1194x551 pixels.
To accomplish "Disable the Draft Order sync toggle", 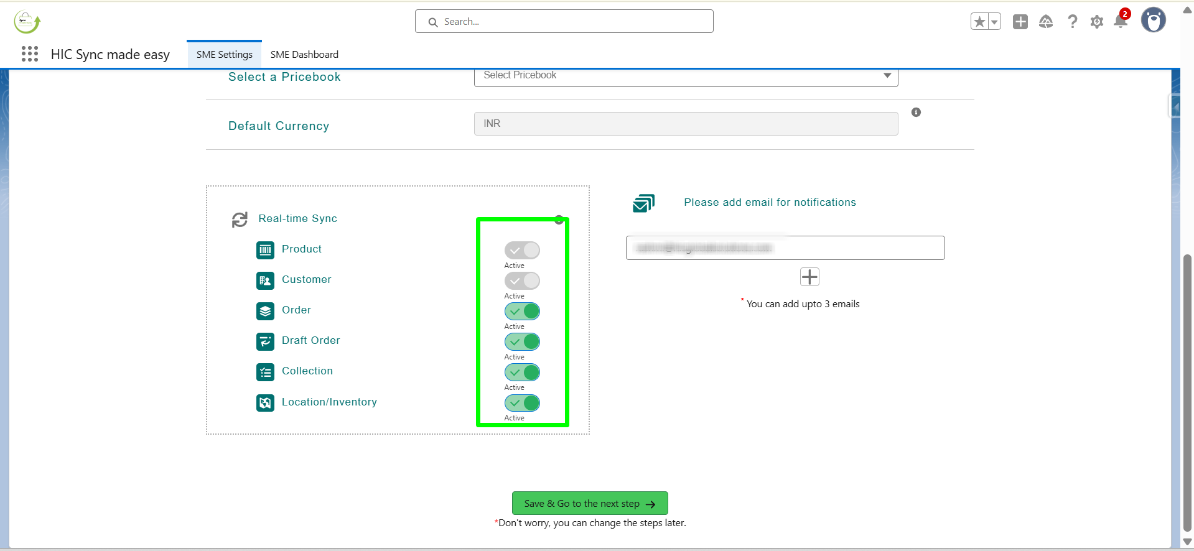I will pos(522,342).
